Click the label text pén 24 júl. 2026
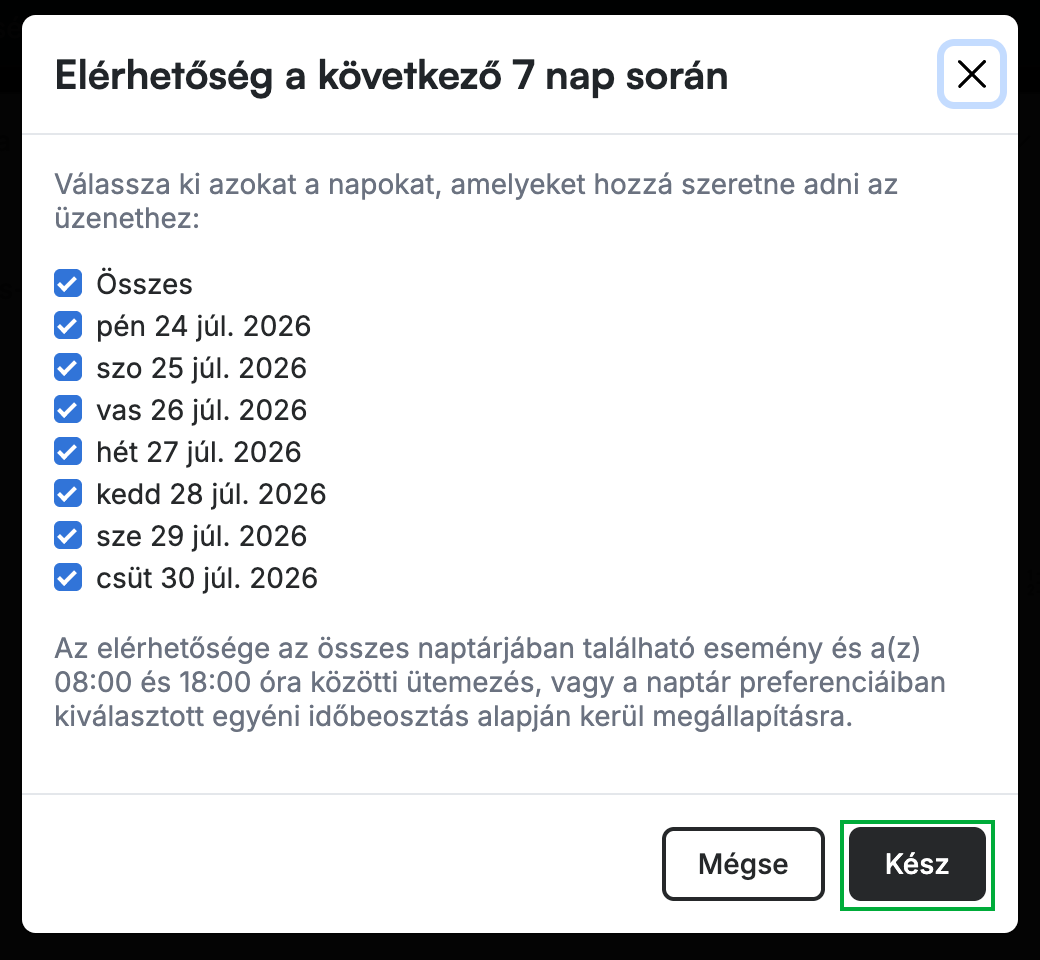This screenshot has width=1040, height=960. (204, 326)
